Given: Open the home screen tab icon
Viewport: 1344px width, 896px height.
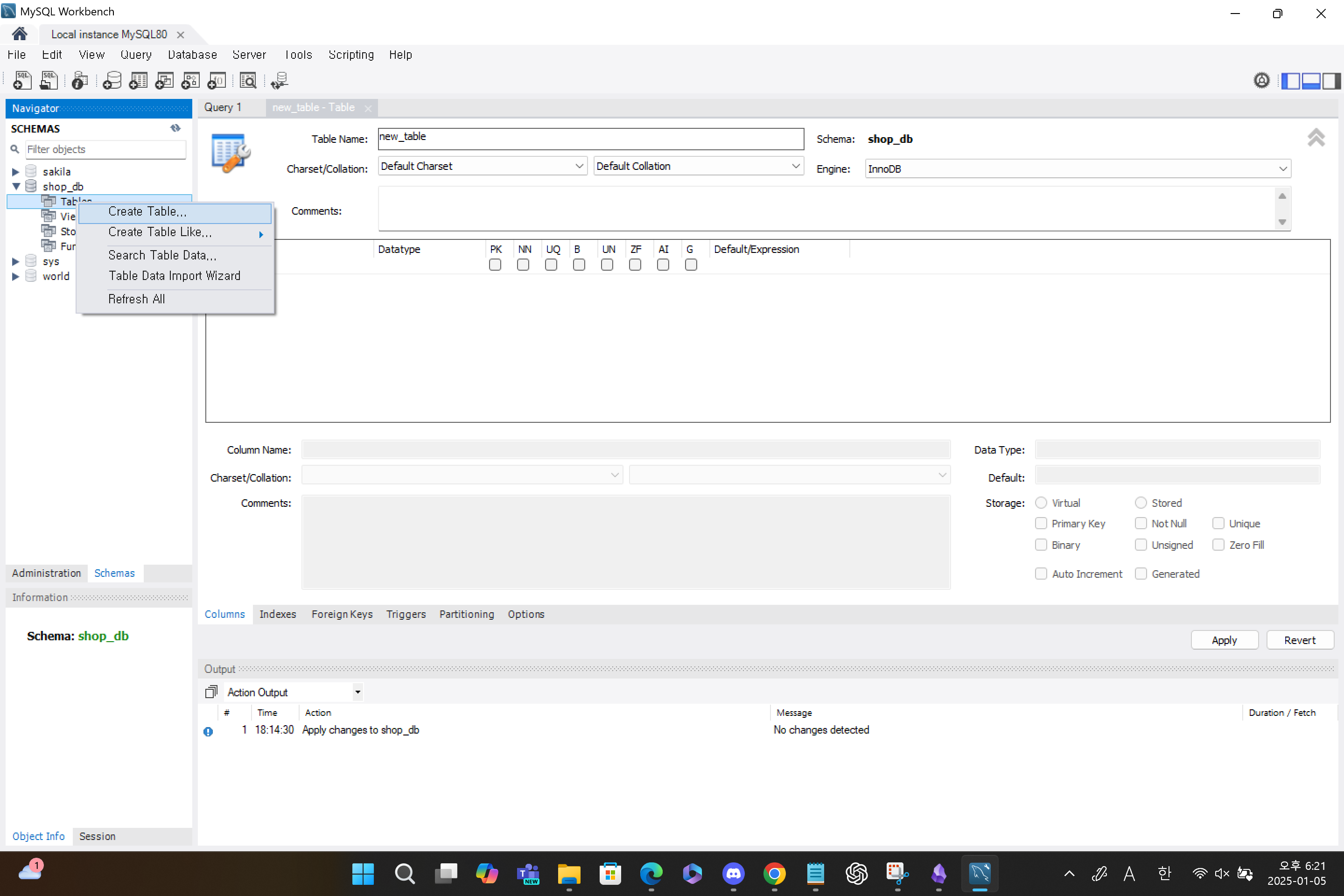Looking at the screenshot, I should [x=20, y=34].
